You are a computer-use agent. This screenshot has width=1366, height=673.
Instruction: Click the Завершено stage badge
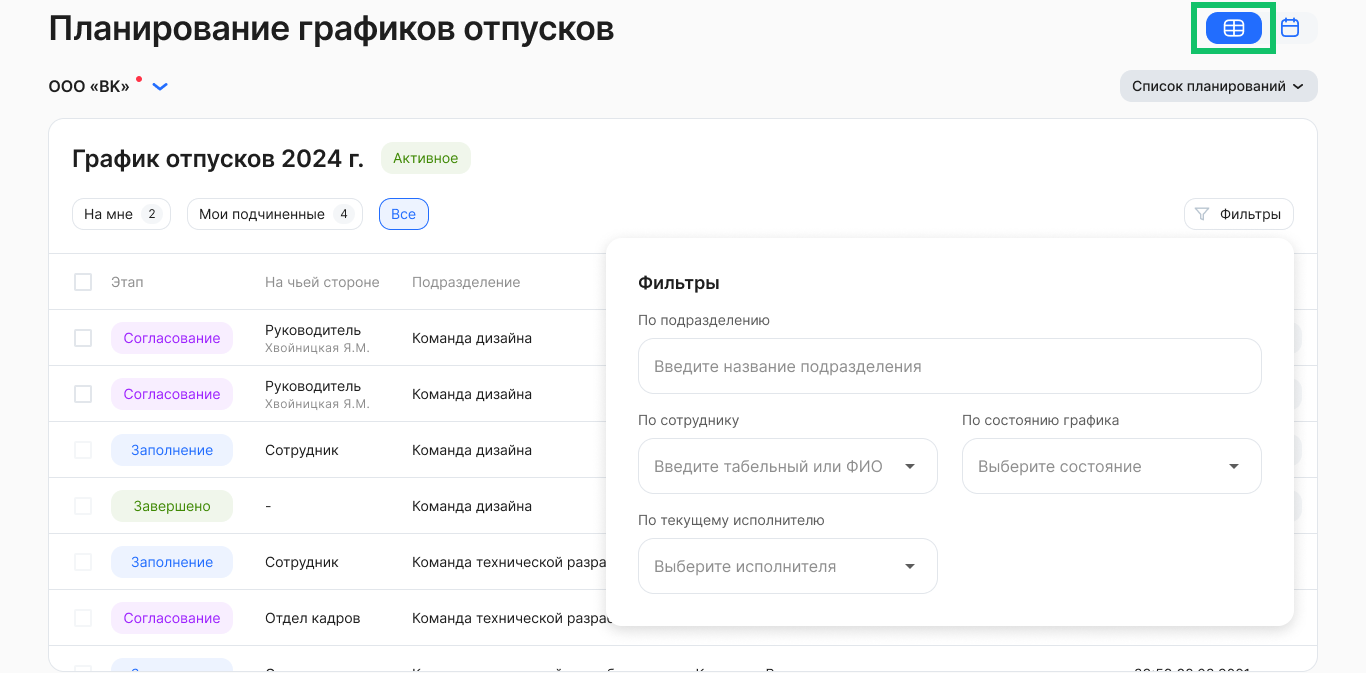[172, 506]
